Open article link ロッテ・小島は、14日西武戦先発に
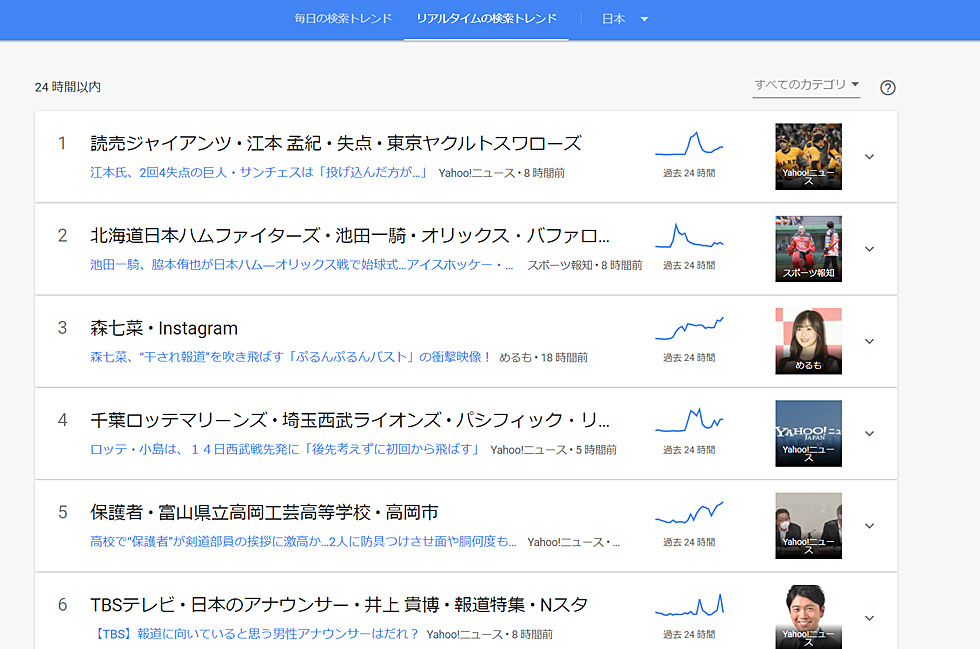The width and height of the screenshot is (980, 649). pos(285,450)
